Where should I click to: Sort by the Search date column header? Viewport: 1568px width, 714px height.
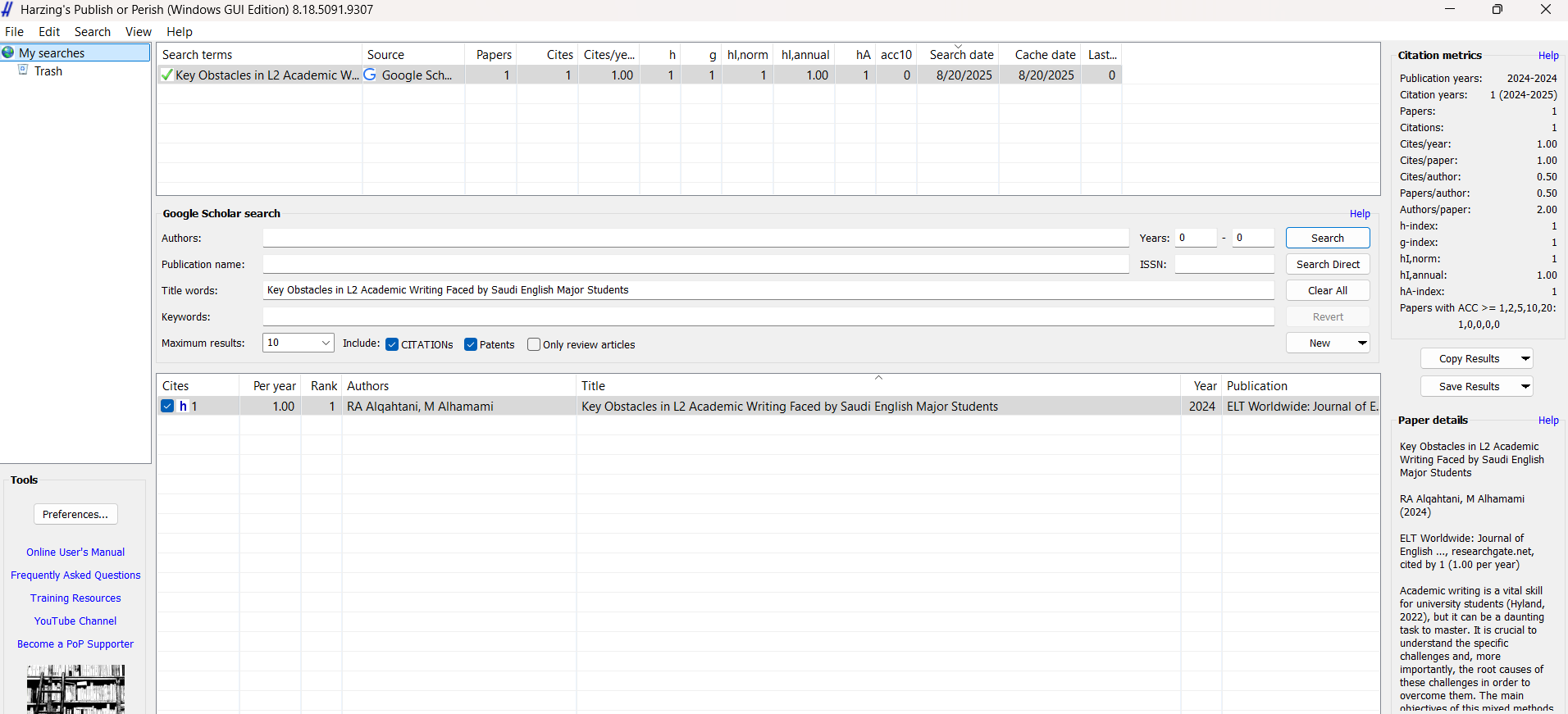pyautogui.click(x=958, y=54)
